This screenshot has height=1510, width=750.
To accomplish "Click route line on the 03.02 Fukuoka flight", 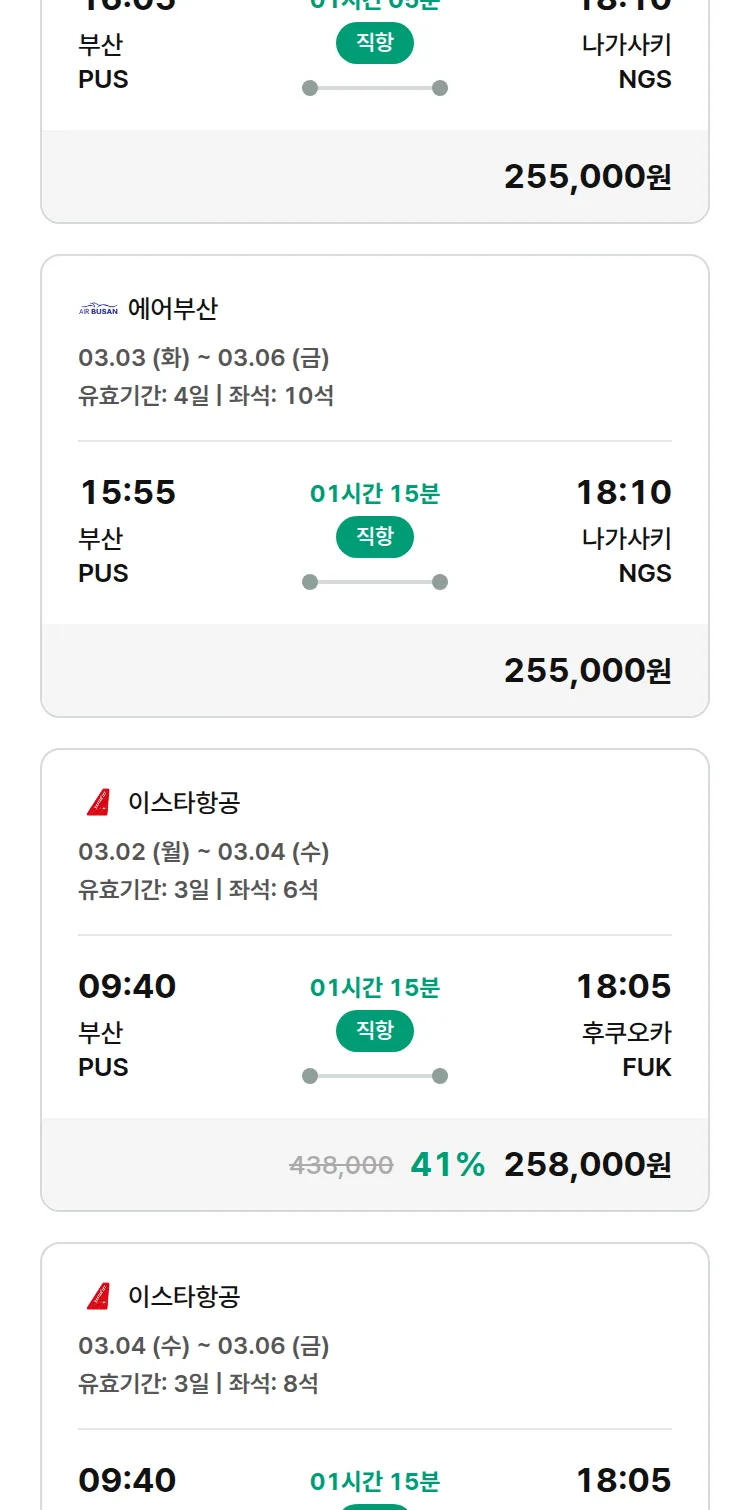I will [375, 1076].
